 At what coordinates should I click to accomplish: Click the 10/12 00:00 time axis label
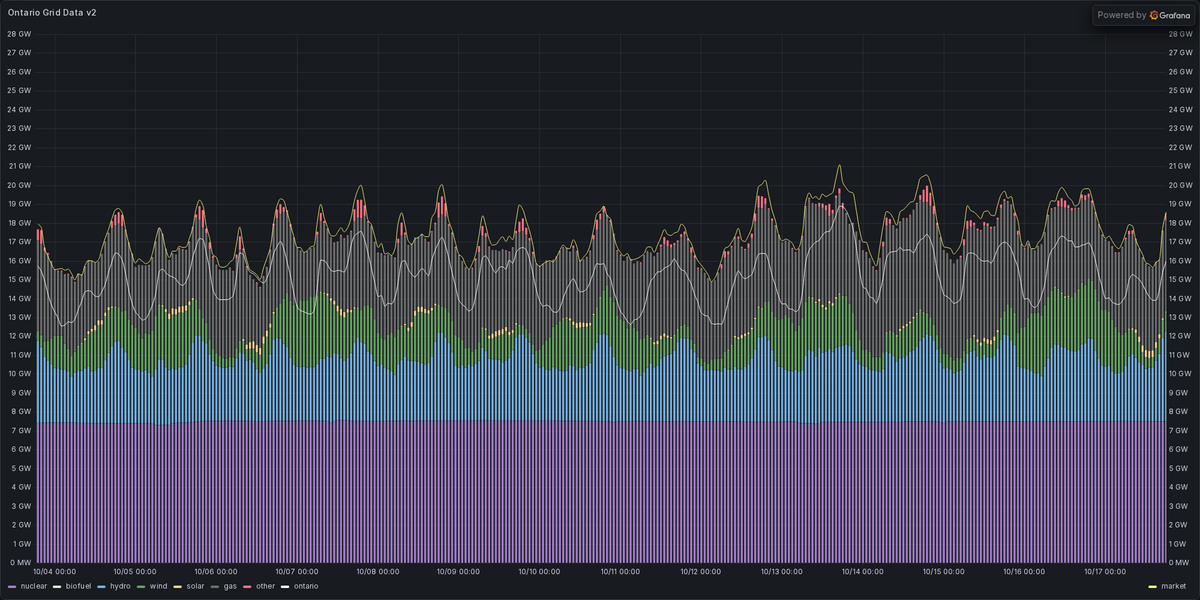[702, 573]
